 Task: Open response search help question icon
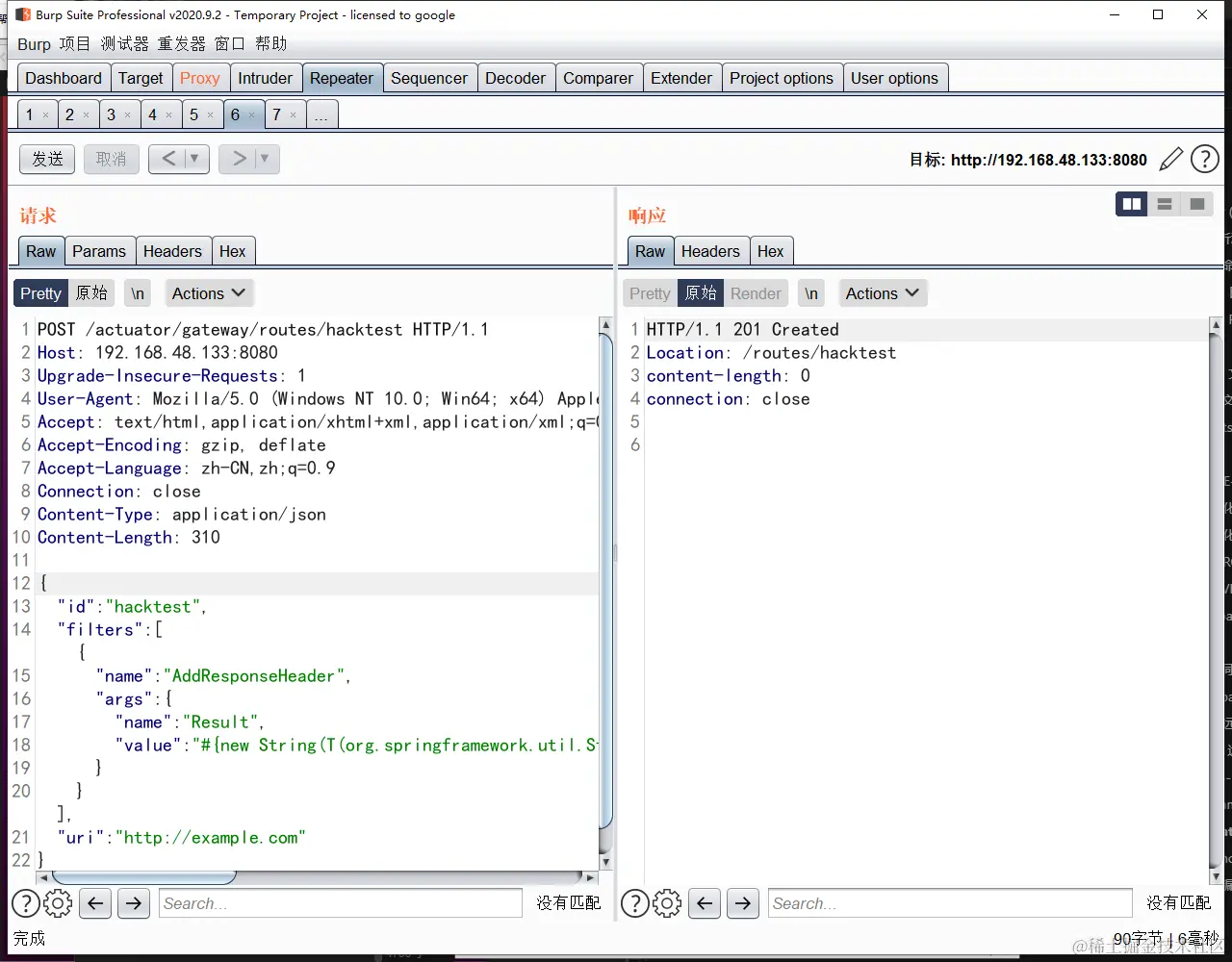(x=635, y=903)
